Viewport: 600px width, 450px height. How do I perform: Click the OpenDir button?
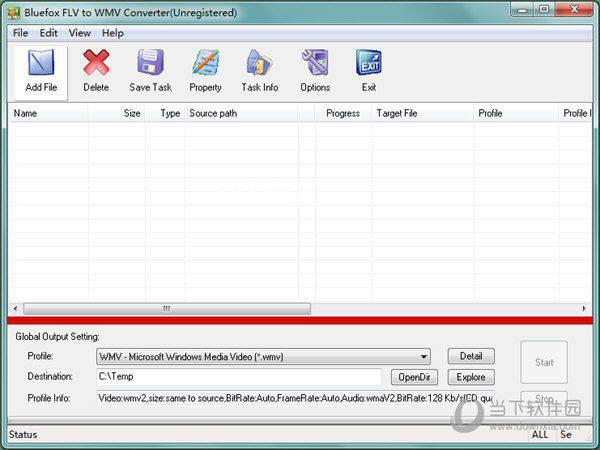(x=414, y=377)
